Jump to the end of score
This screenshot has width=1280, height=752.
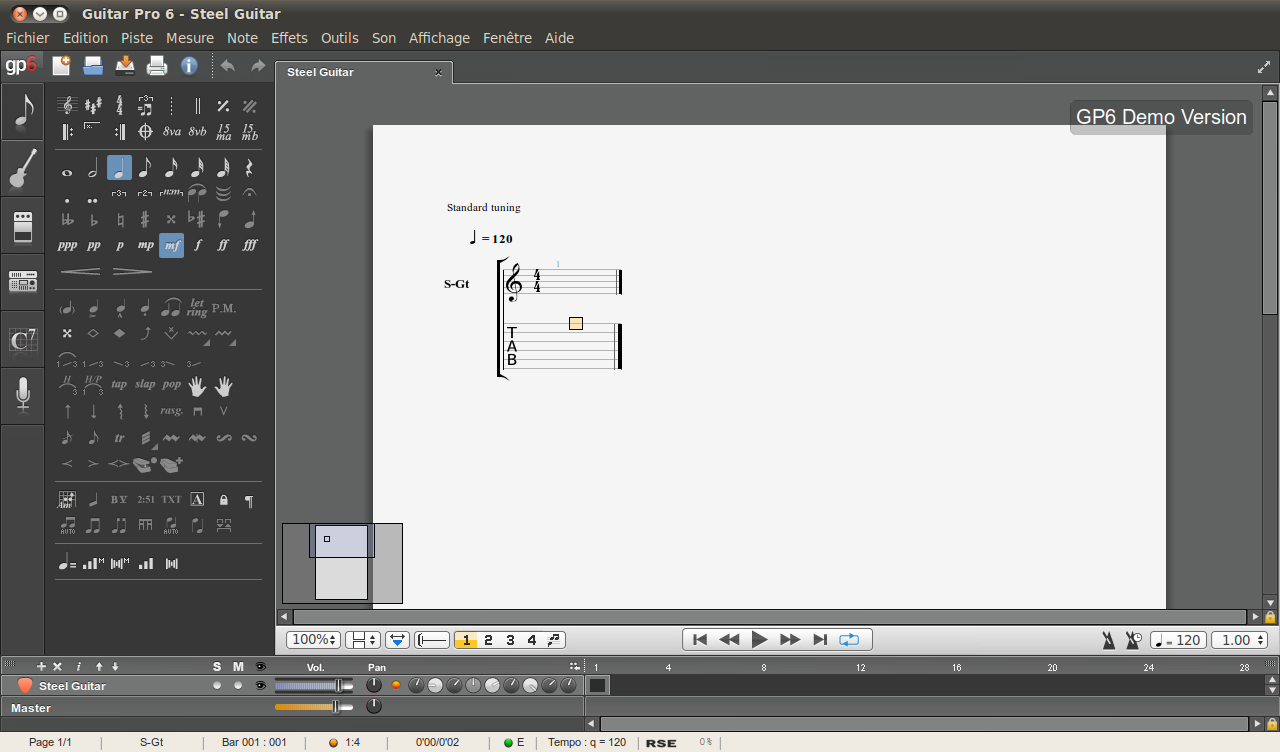820,640
